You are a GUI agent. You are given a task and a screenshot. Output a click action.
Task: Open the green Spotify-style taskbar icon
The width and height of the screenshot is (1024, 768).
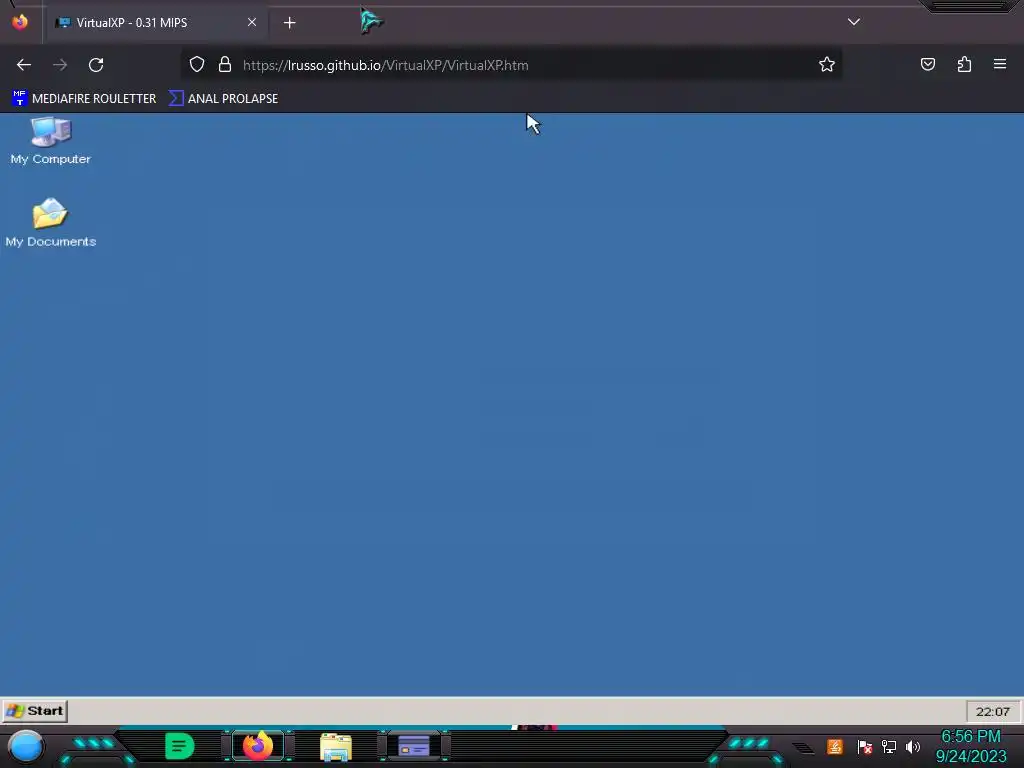[x=180, y=746]
